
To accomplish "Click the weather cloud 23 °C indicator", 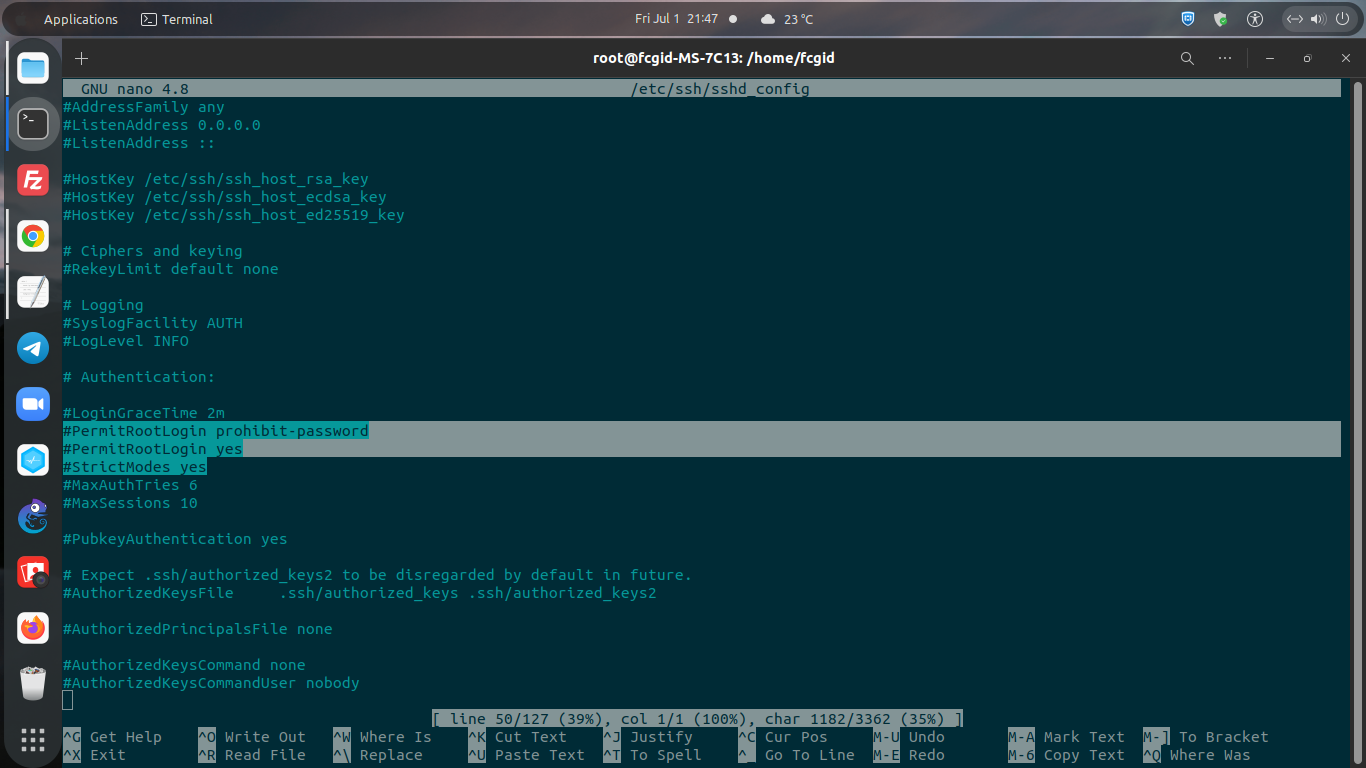I will coord(787,19).
